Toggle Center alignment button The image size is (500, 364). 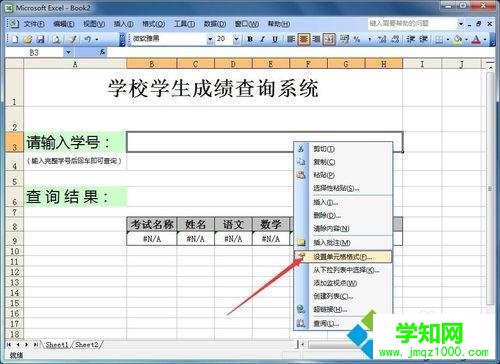pyautogui.click(x=304, y=39)
